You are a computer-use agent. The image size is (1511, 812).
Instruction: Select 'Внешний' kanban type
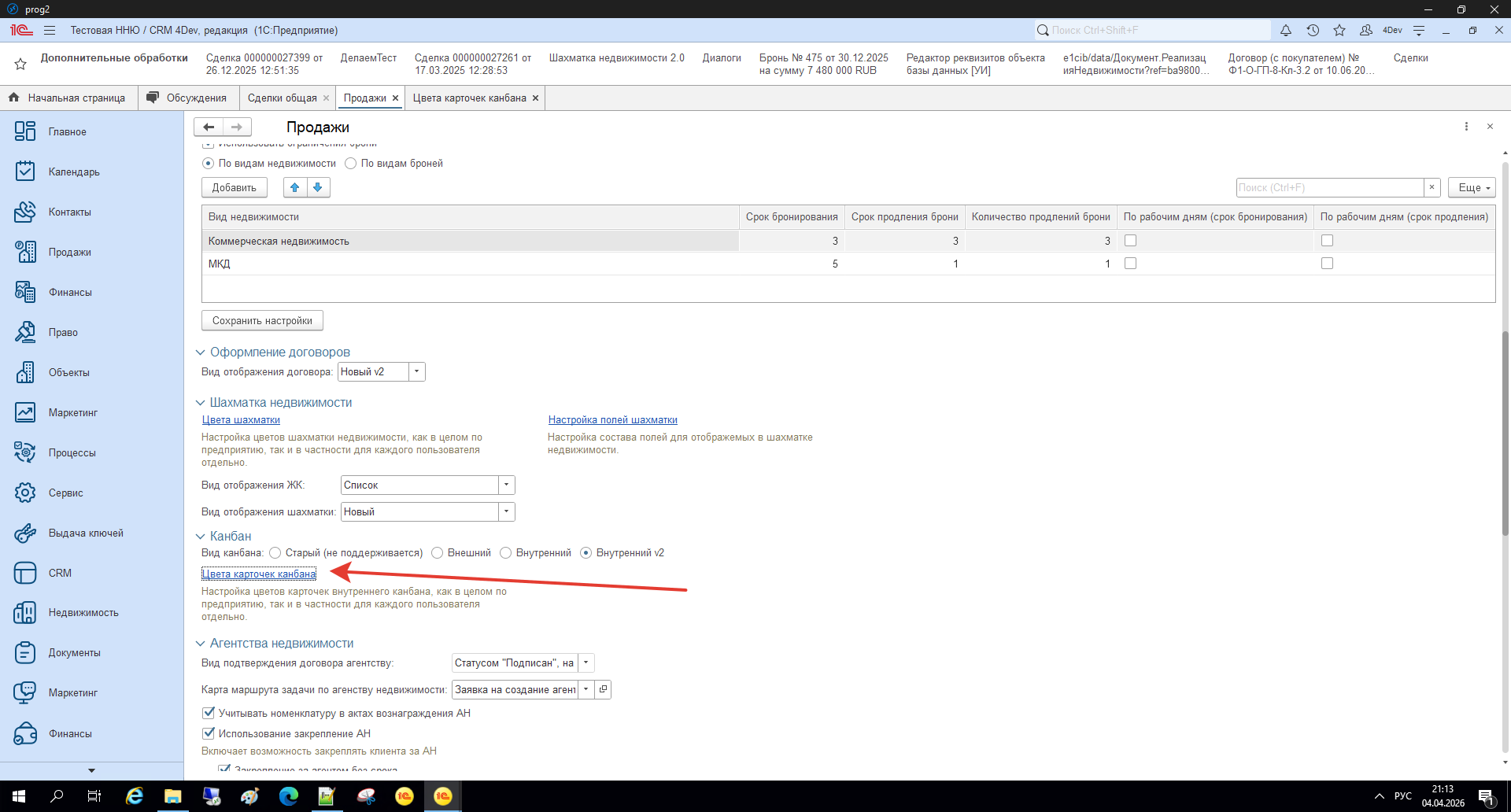438,553
